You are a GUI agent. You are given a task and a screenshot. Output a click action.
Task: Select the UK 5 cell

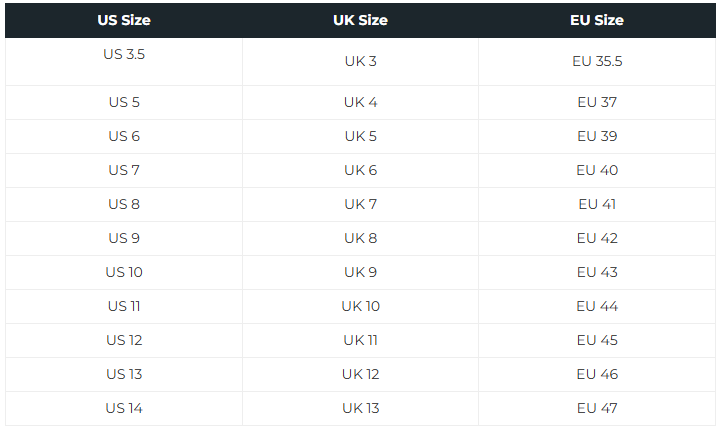tap(360, 136)
